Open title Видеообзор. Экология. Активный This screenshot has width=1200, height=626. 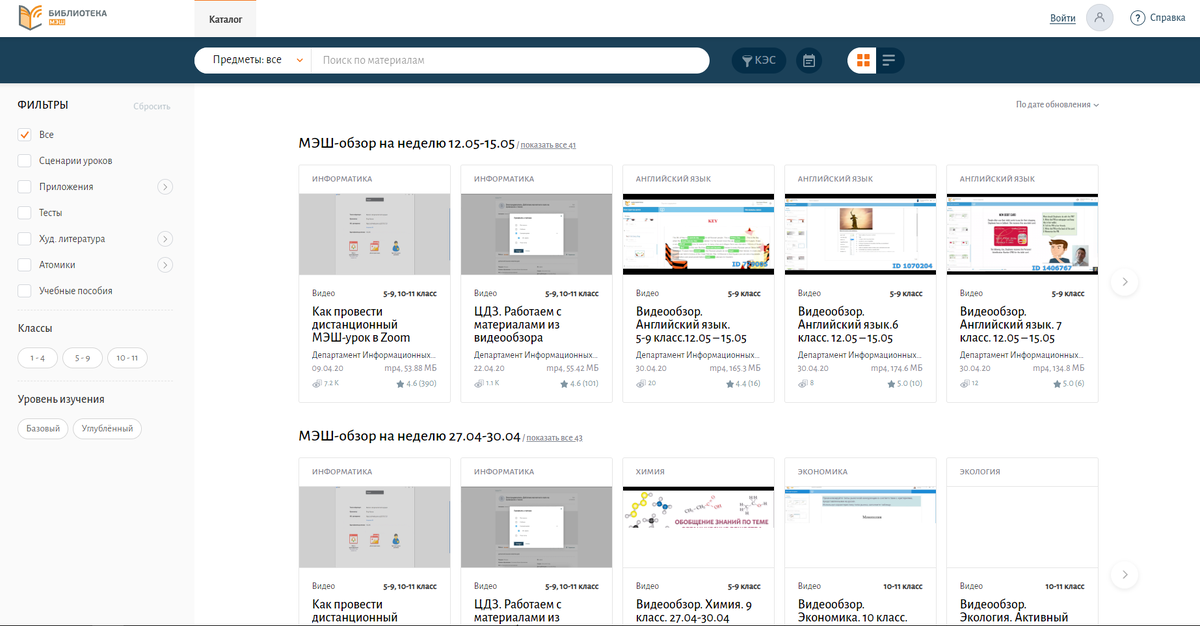tap(1014, 611)
